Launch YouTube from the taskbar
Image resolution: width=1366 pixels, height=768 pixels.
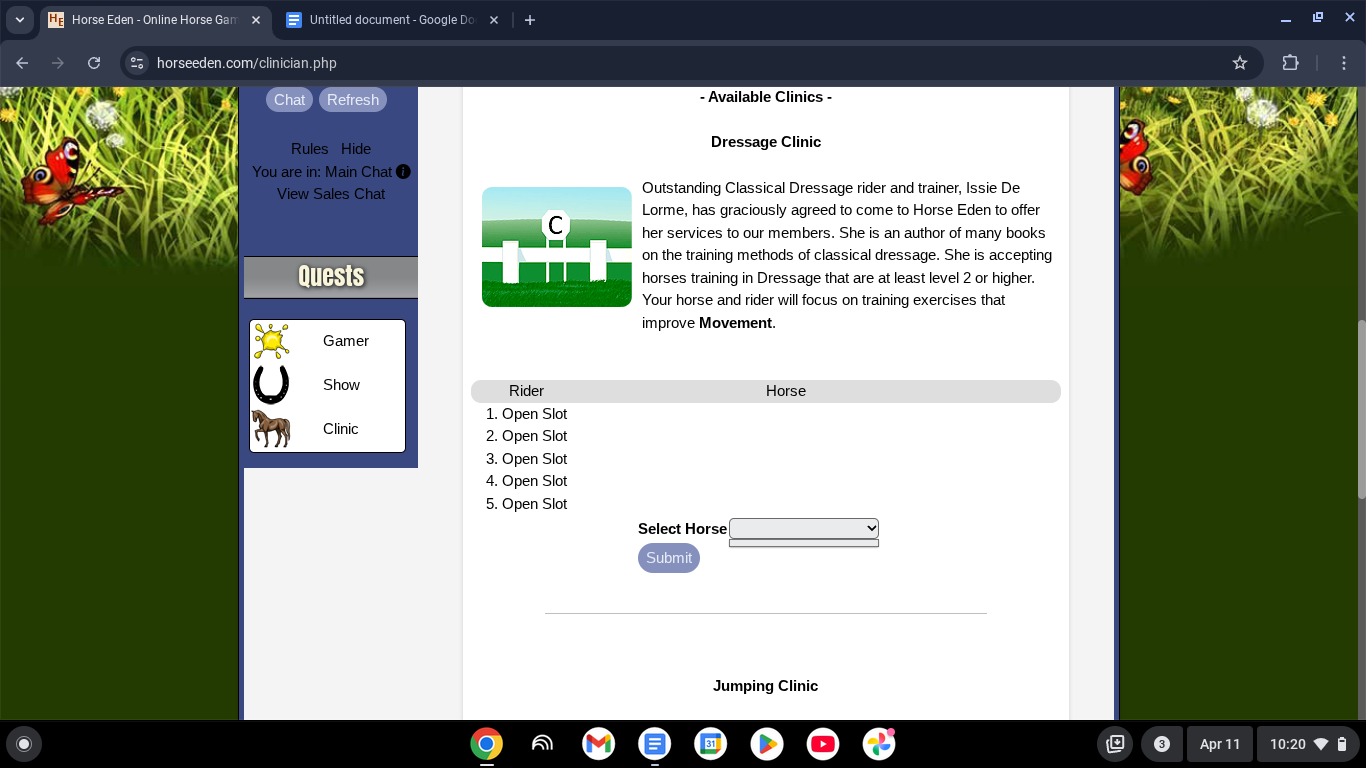point(823,744)
